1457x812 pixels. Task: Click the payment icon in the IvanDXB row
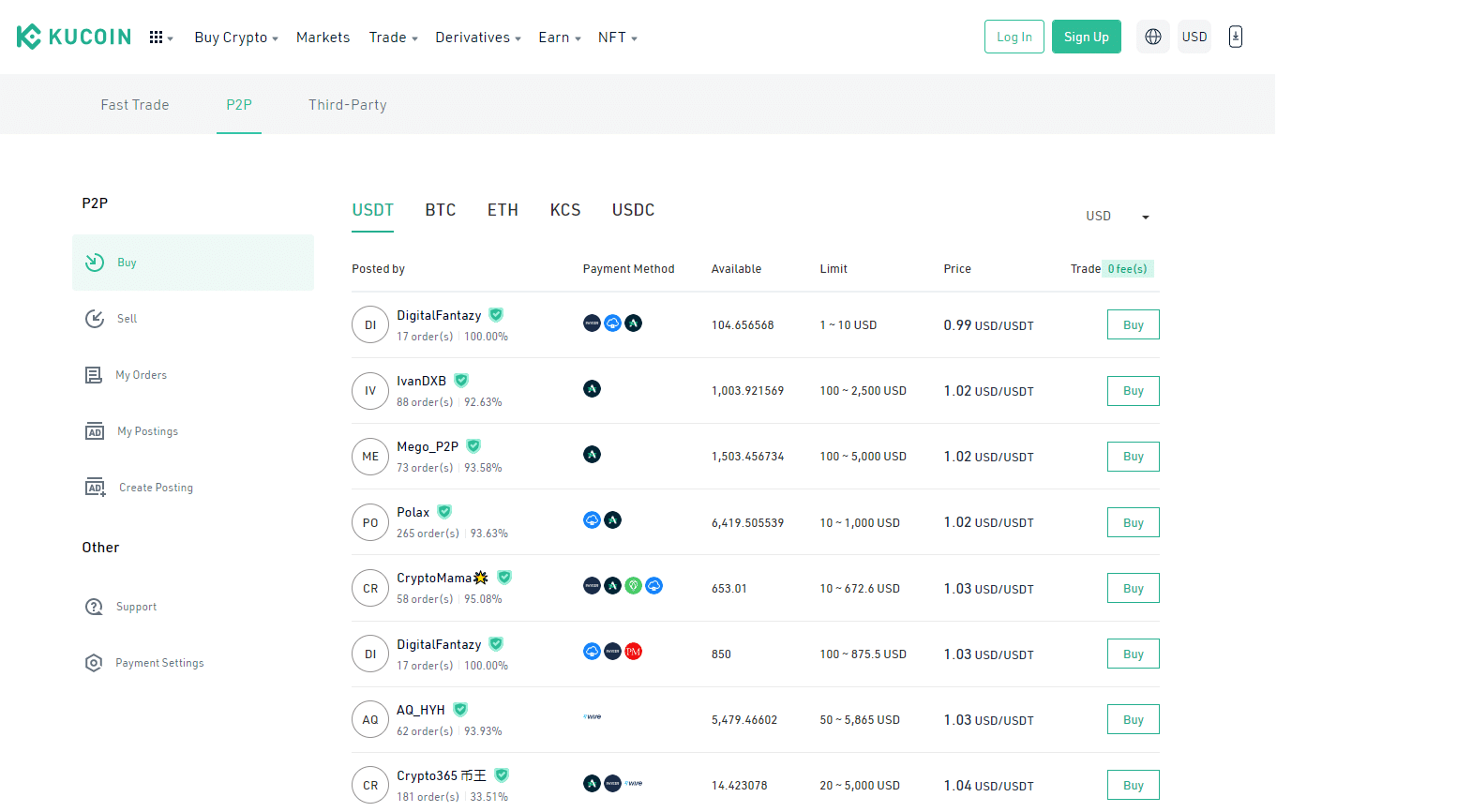(592, 389)
